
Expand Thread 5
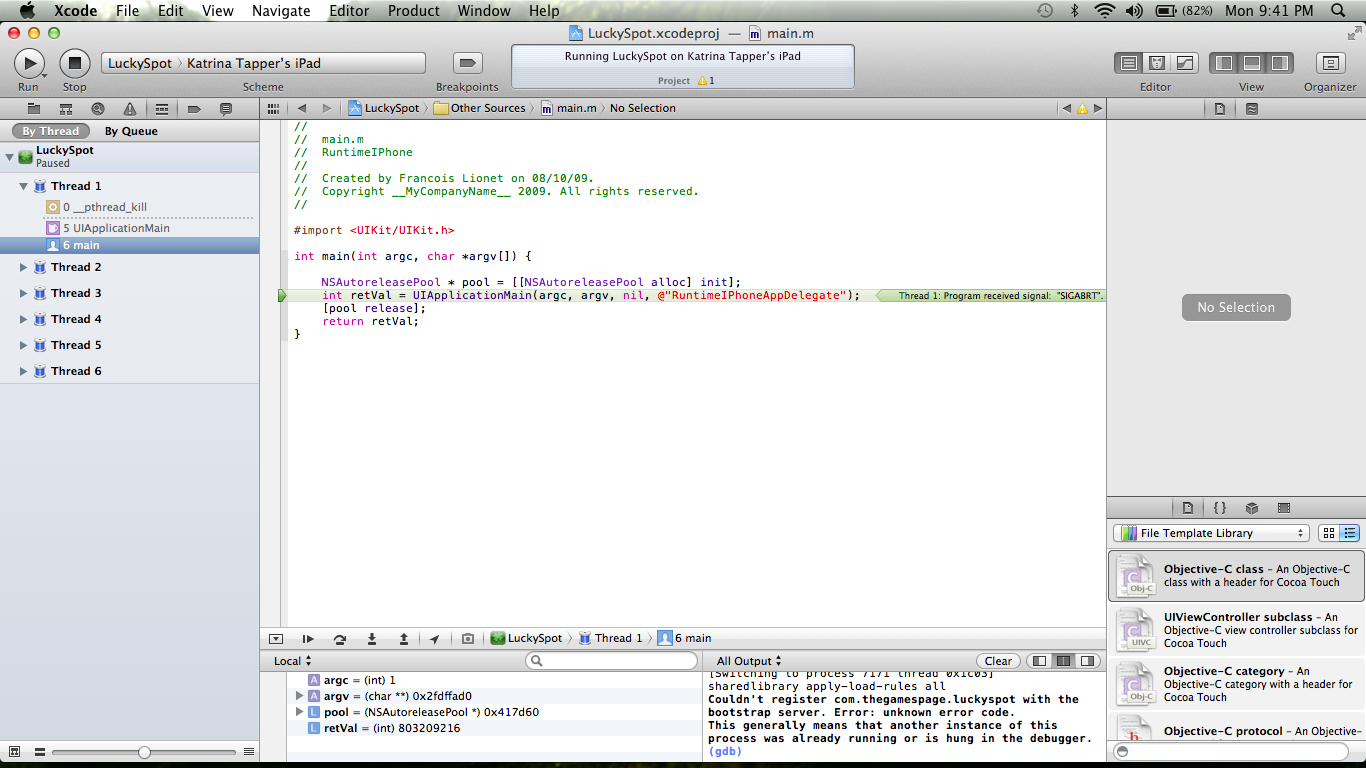tap(24, 345)
